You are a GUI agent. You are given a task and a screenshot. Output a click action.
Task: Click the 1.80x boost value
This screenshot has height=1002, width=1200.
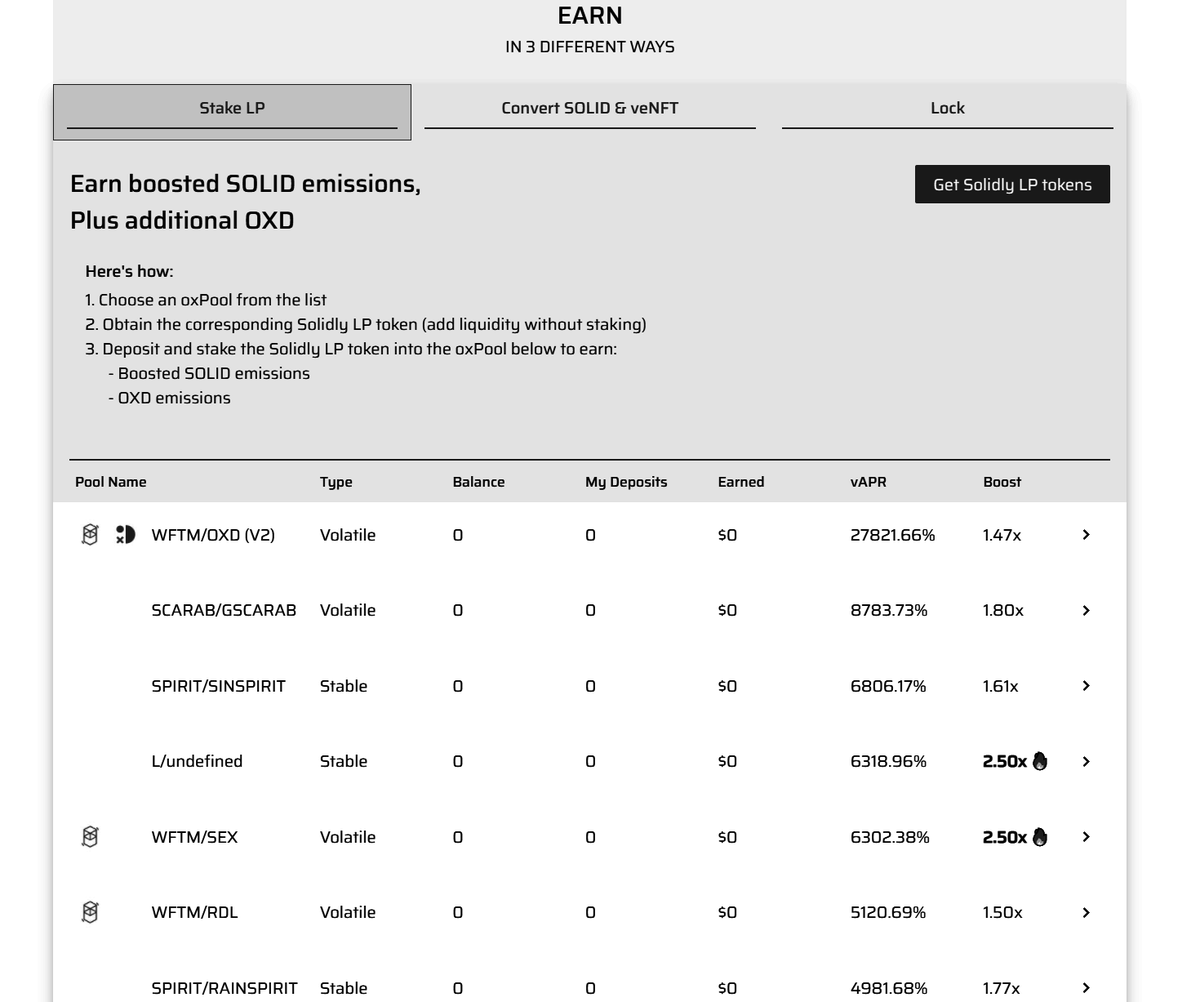[1003, 610]
